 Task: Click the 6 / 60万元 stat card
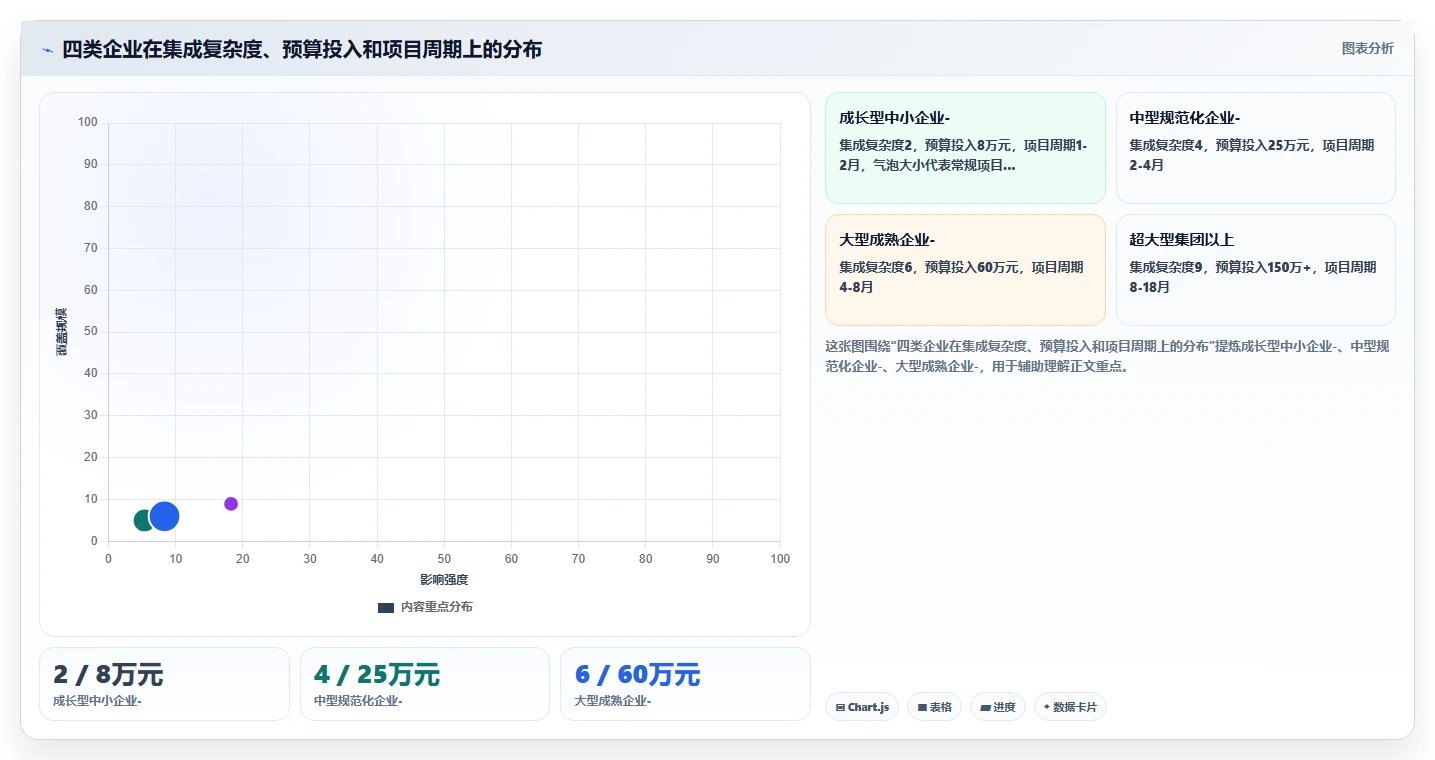685,684
